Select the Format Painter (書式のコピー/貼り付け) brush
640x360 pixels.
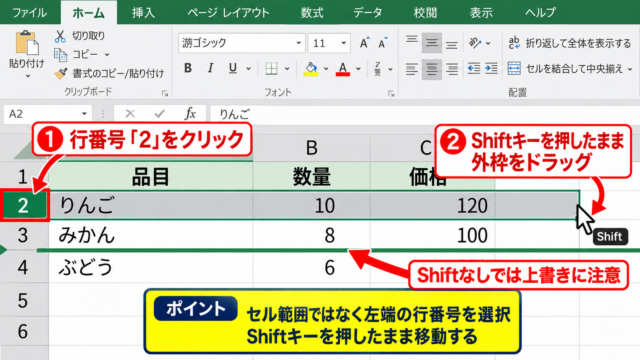tap(61, 73)
